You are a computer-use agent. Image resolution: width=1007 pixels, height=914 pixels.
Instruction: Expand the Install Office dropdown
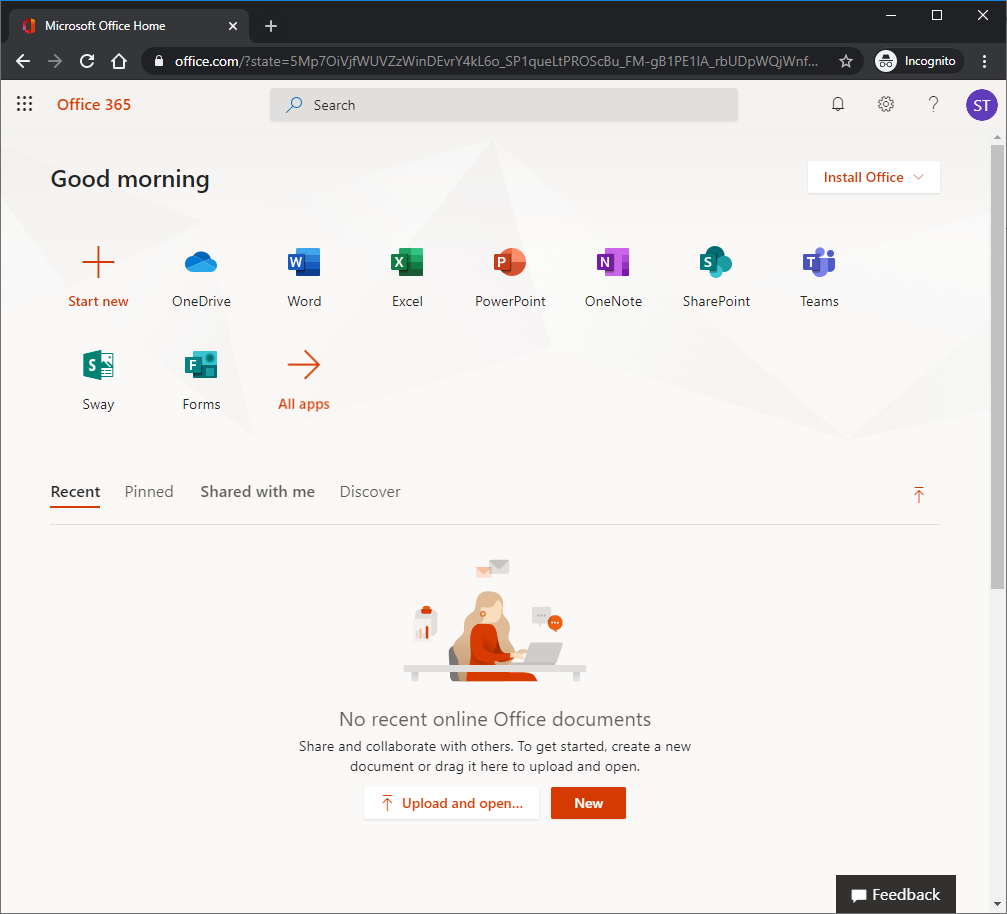click(x=873, y=177)
